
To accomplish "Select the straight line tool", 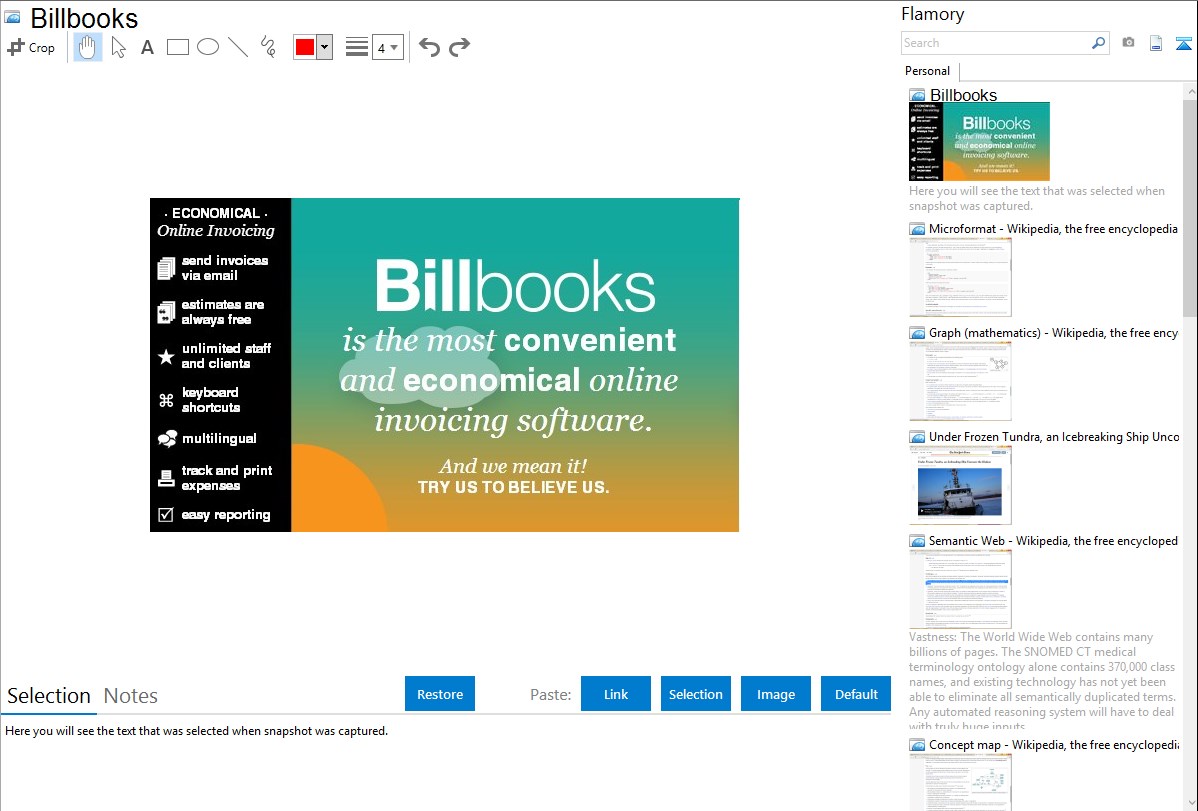I will (x=238, y=47).
